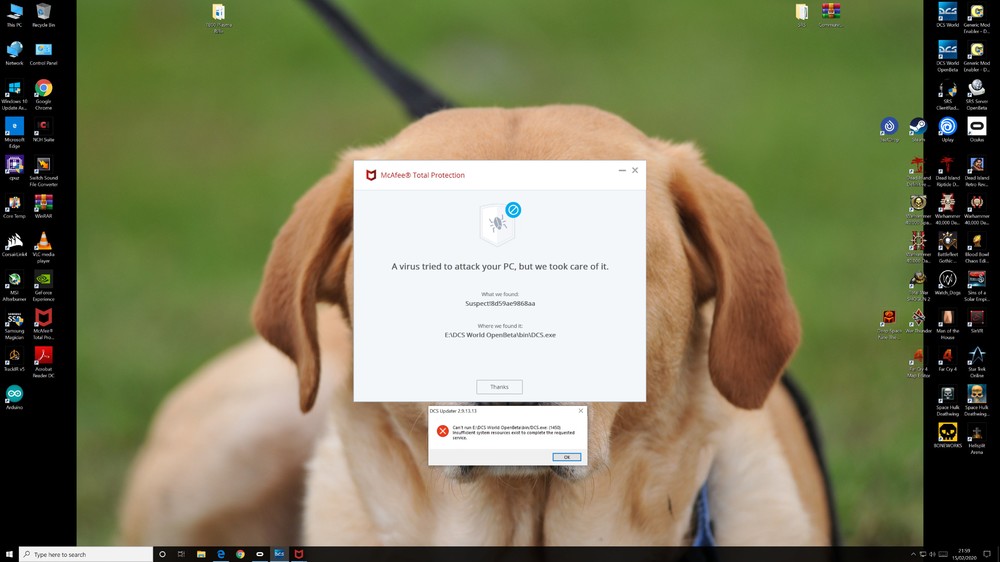Select the GeForce Experience desktop icon
Image resolution: width=1000 pixels, height=562 pixels.
pos(43,286)
